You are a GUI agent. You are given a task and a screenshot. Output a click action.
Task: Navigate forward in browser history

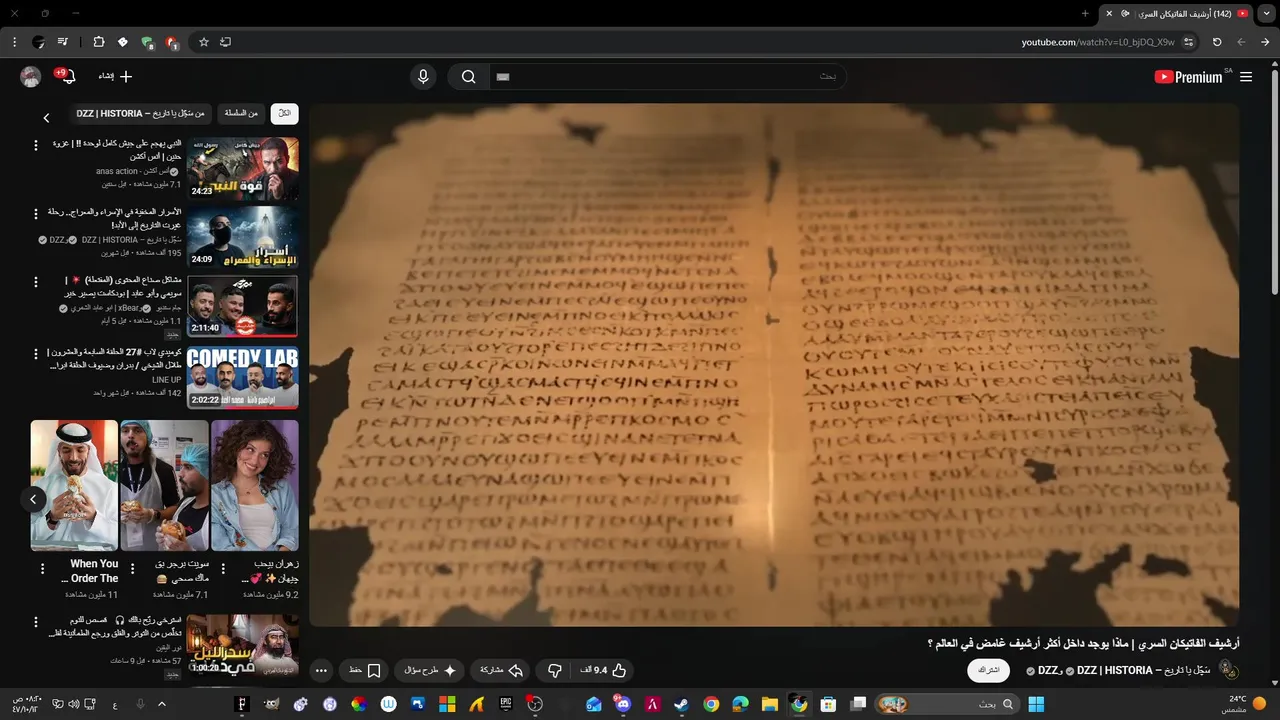click(1241, 42)
